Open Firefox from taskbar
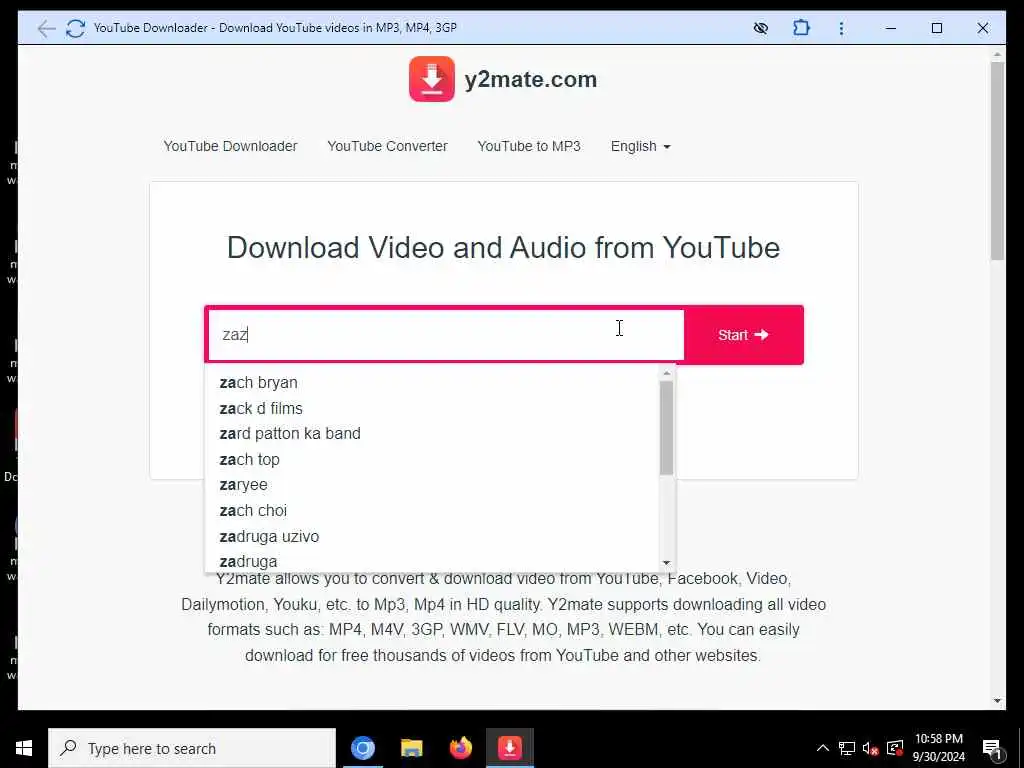This screenshot has width=1024, height=768. (460, 748)
